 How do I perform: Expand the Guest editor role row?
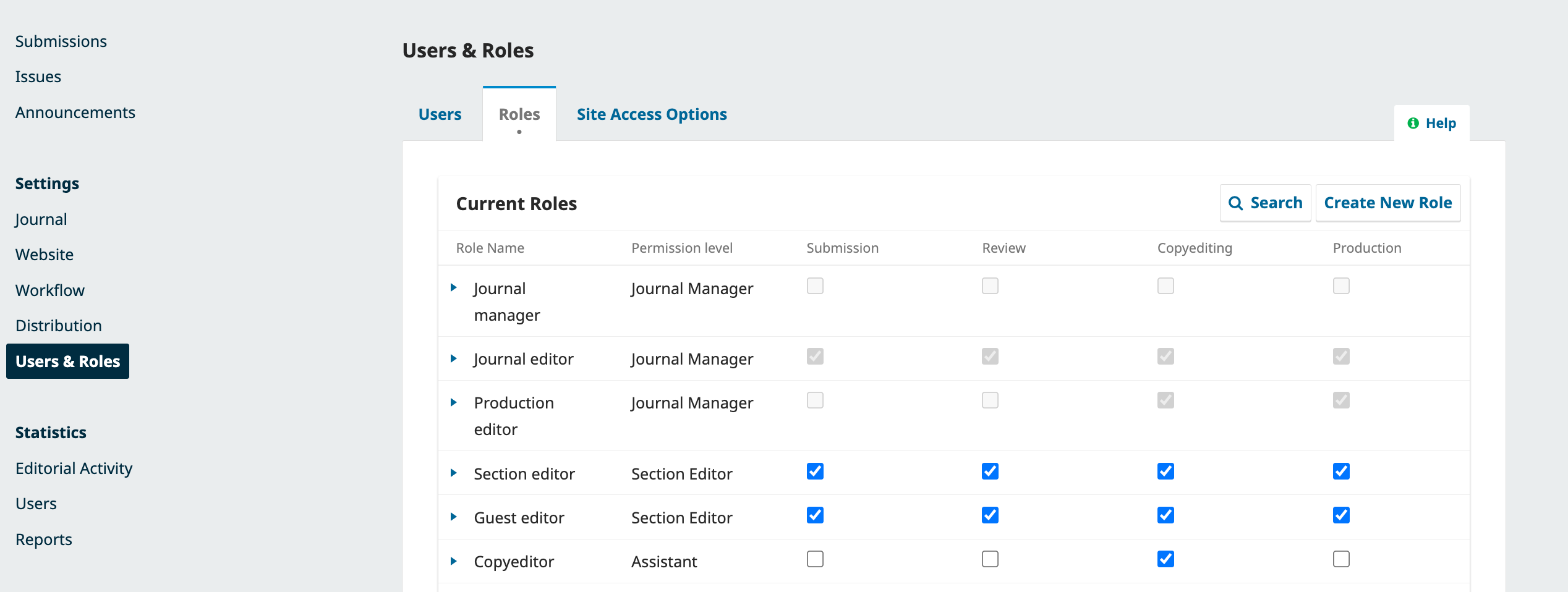point(454,517)
